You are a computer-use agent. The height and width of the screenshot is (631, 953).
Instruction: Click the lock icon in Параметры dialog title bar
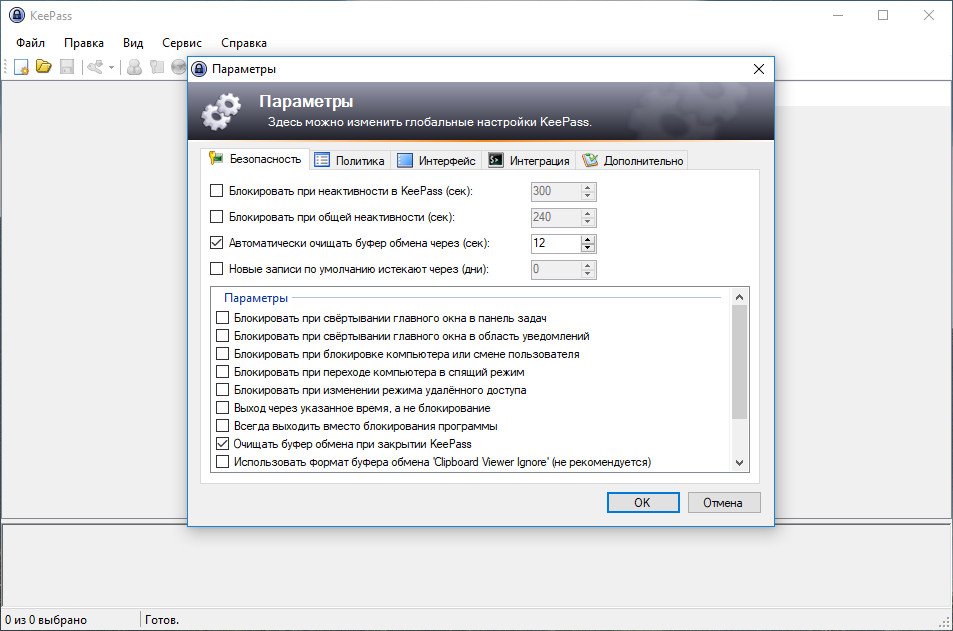(199, 69)
